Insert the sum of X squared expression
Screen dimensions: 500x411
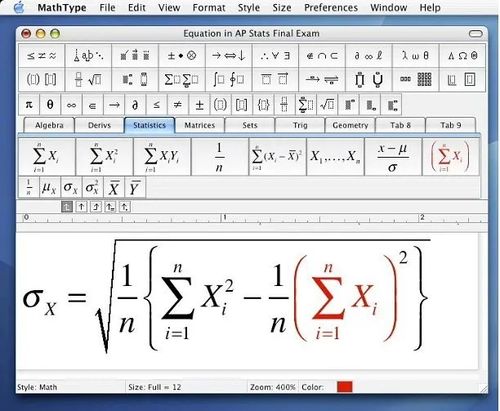click(x=104, y=157)
